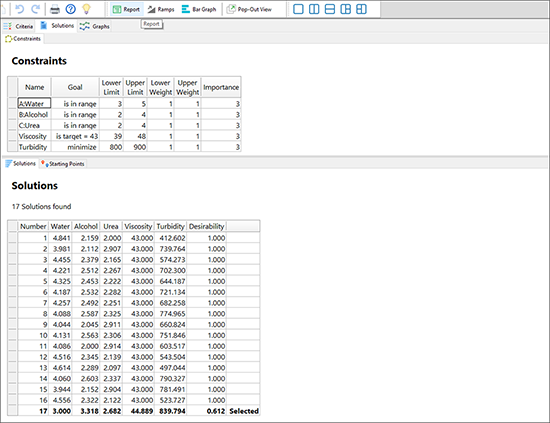This screenshot has height=423, width=550.
Task: Click the light bulb tips icon
Action: [x=86, y=9]
